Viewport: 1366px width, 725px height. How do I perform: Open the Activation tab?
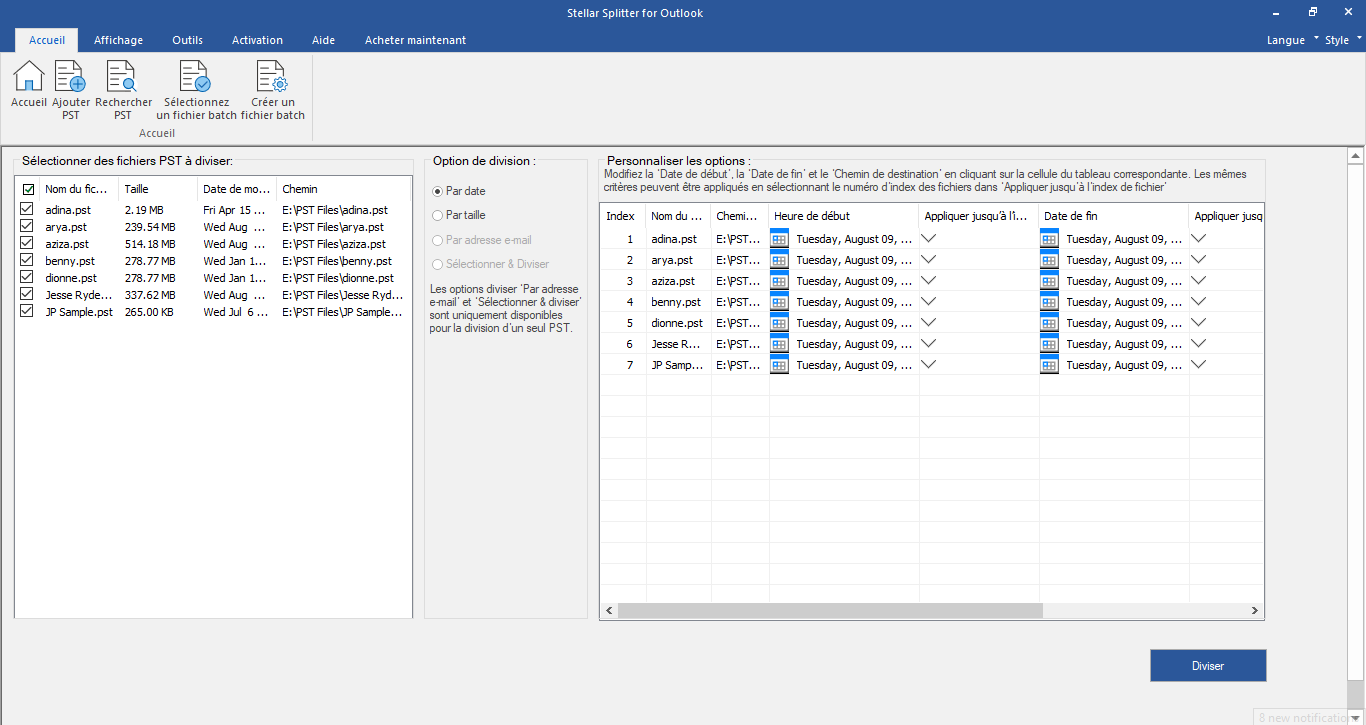coord(257,40)
